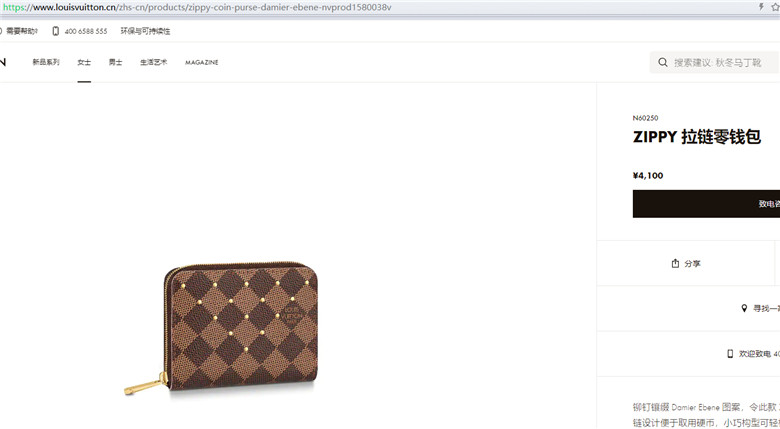
Task: Click the 环保与可持续性 link
Action: pos(145,31)
